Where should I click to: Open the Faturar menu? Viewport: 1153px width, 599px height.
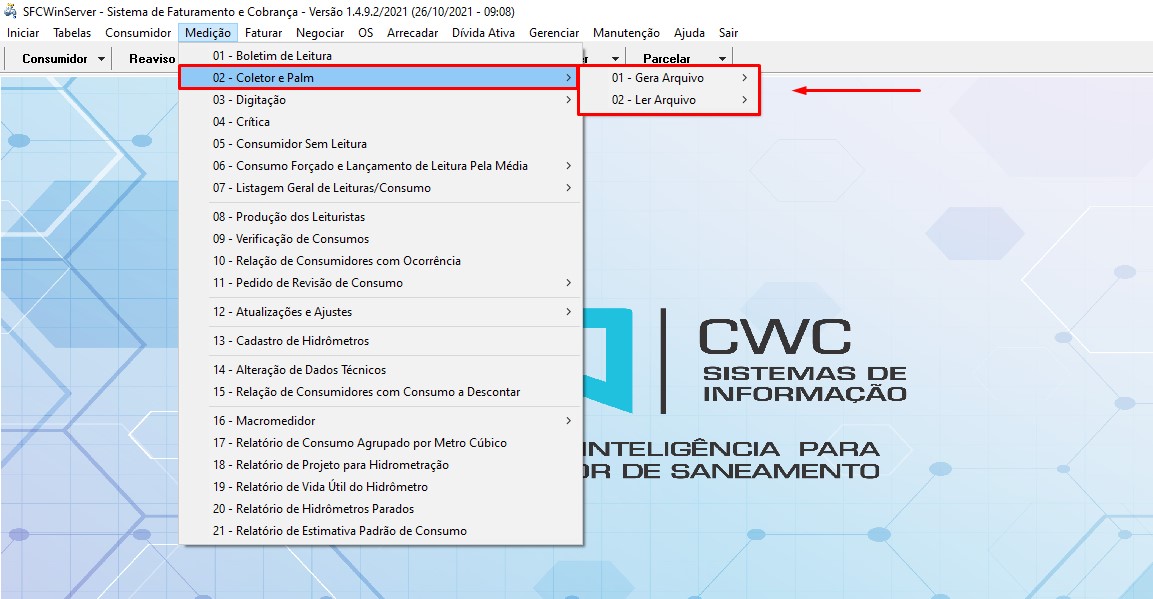coord(263,33)
